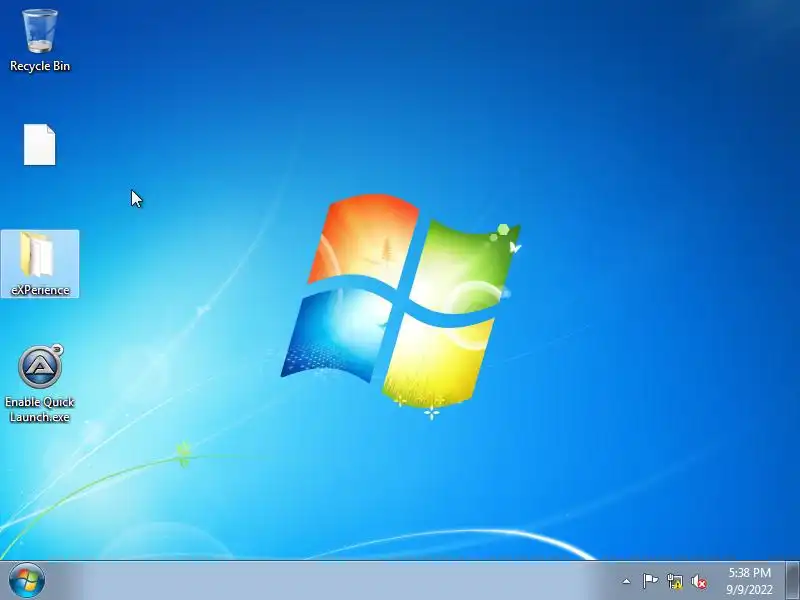Click the muted volume speaker icon
This screenshot has height=600, width=800.
click(x=699, y=581)
